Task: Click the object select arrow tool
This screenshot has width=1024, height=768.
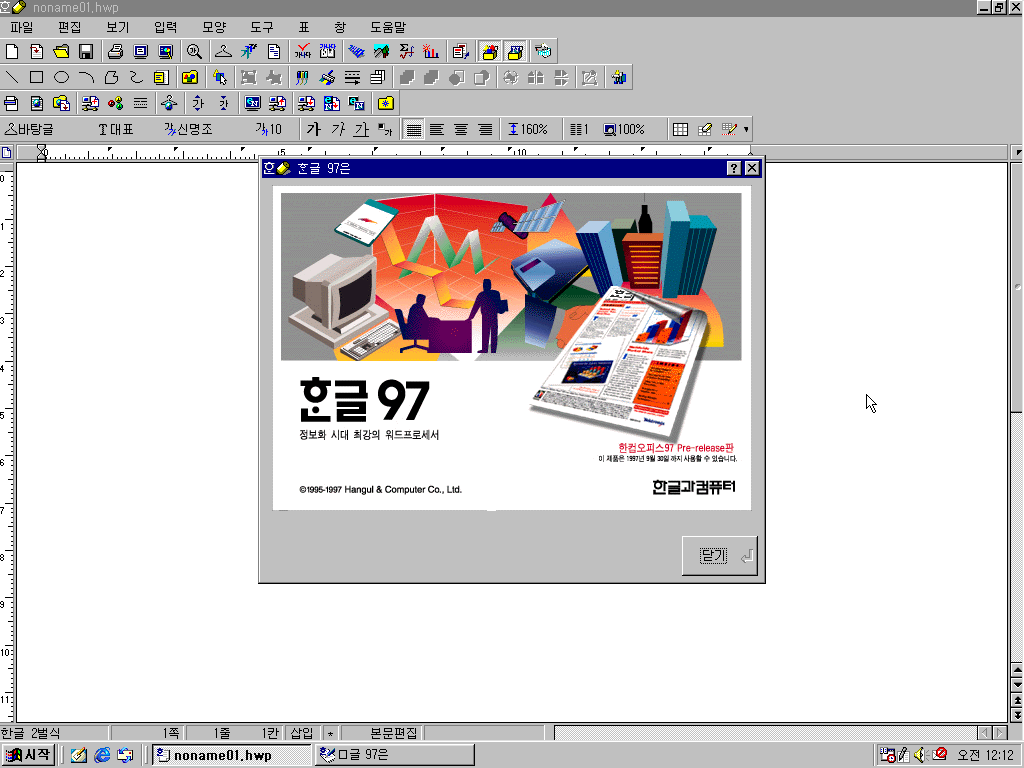Action: pos(220,78)
